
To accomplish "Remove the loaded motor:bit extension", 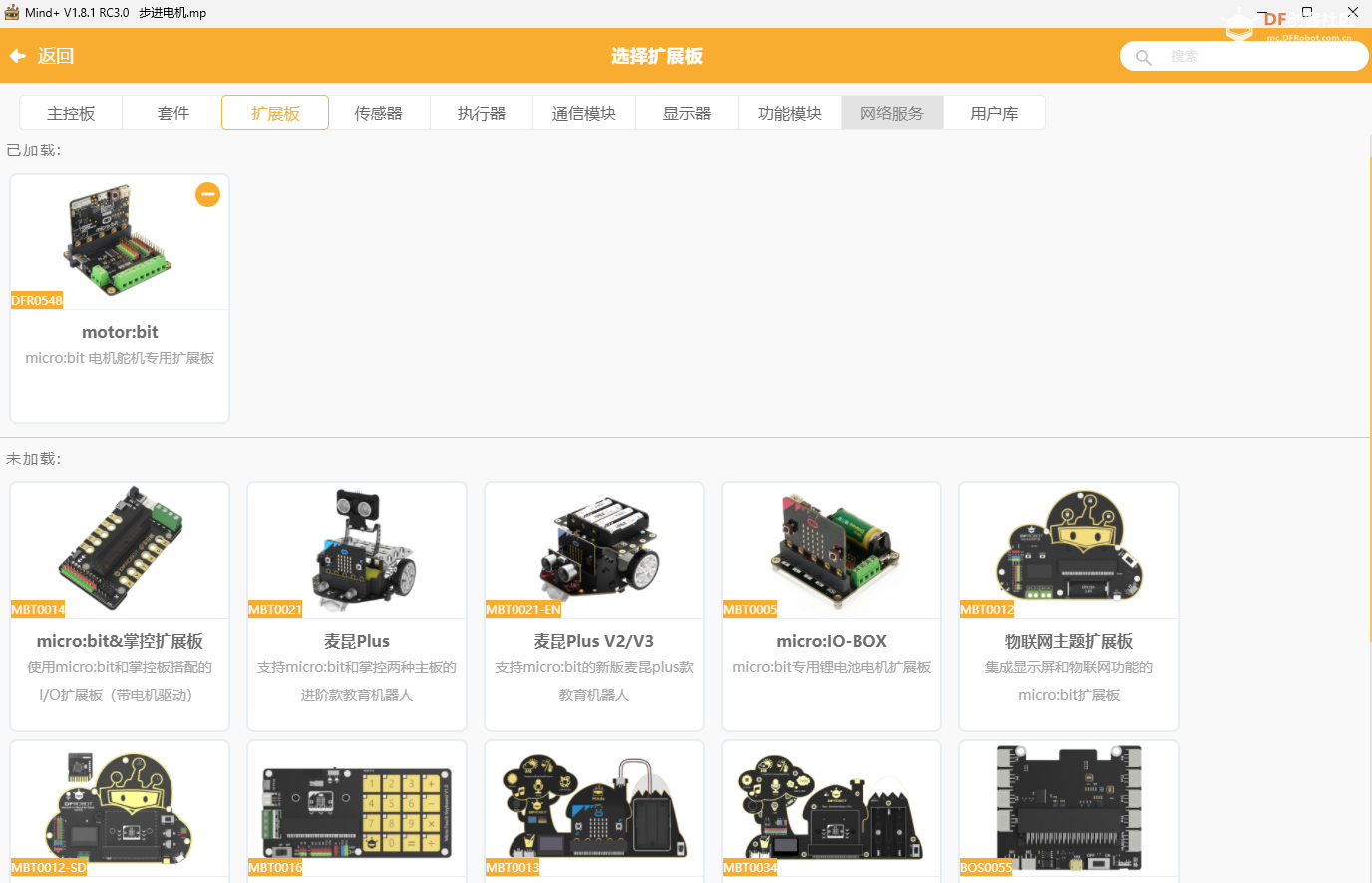I will (x=207, y=195).
